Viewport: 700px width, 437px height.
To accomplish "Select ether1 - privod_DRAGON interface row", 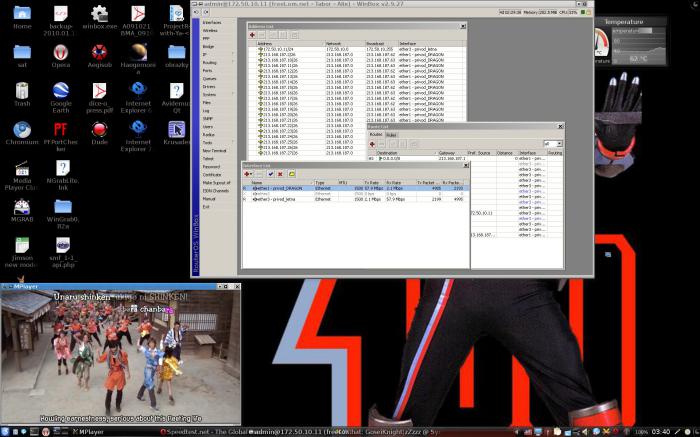I will (356, 188).
